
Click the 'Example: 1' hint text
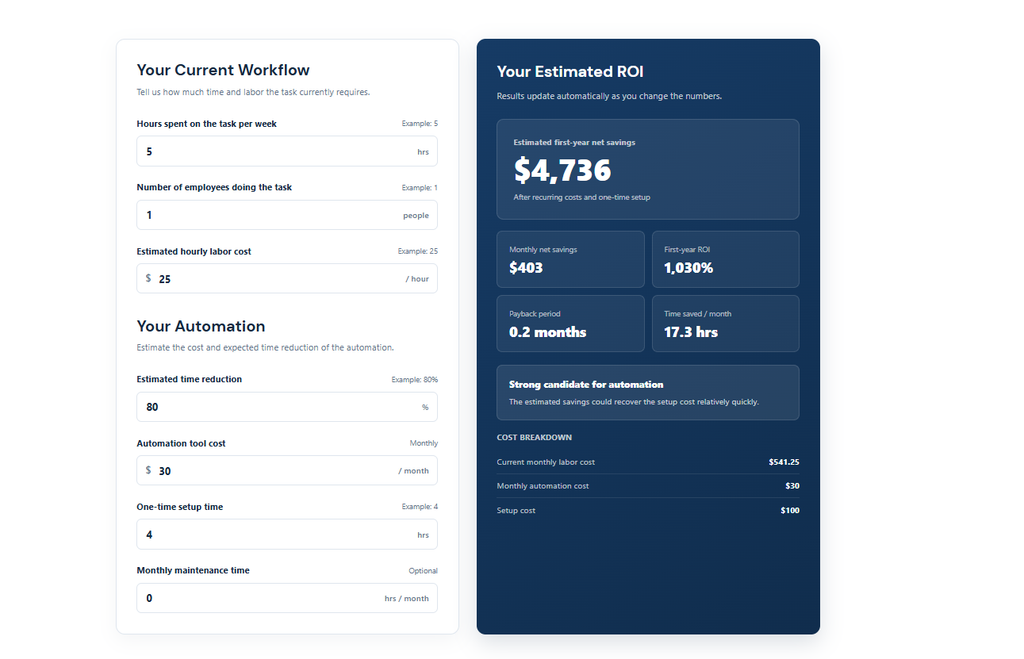click(x=419, y=187)
